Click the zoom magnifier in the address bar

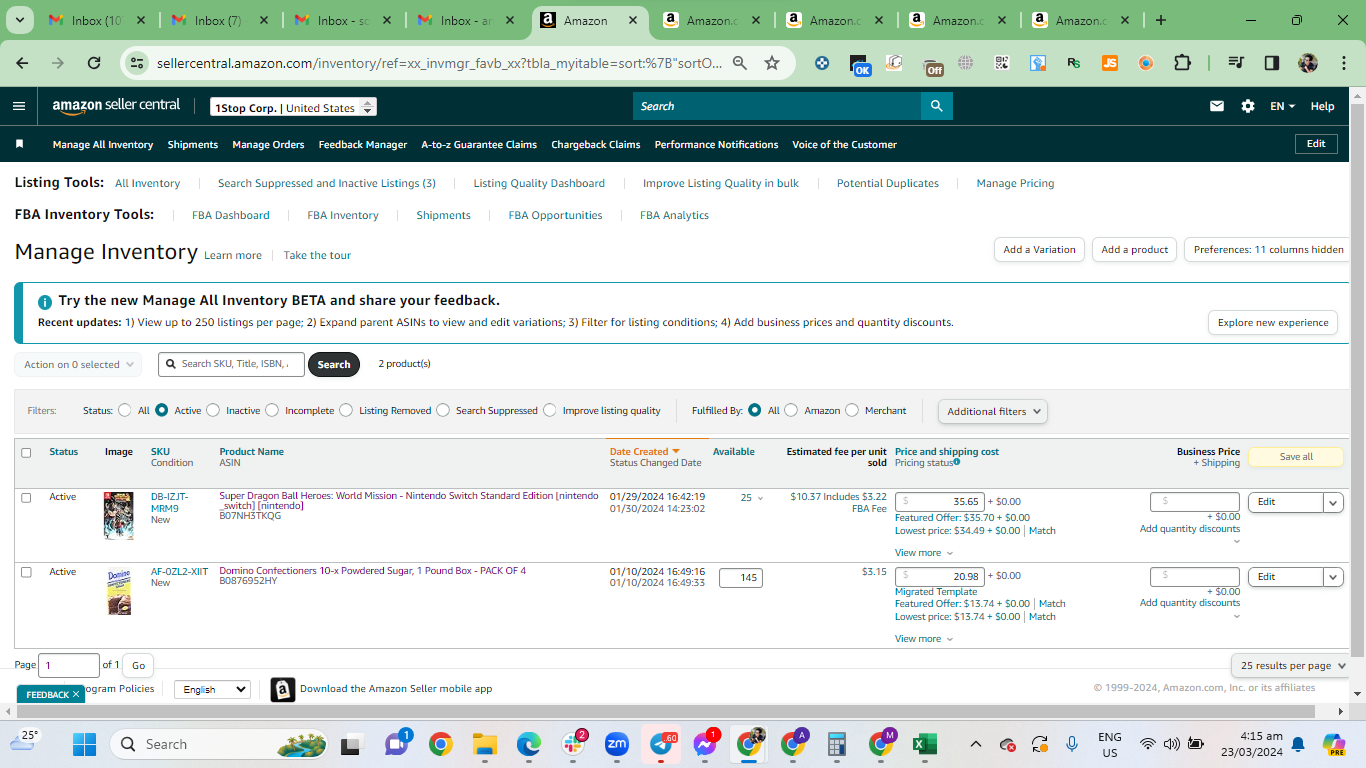(740, 63)
